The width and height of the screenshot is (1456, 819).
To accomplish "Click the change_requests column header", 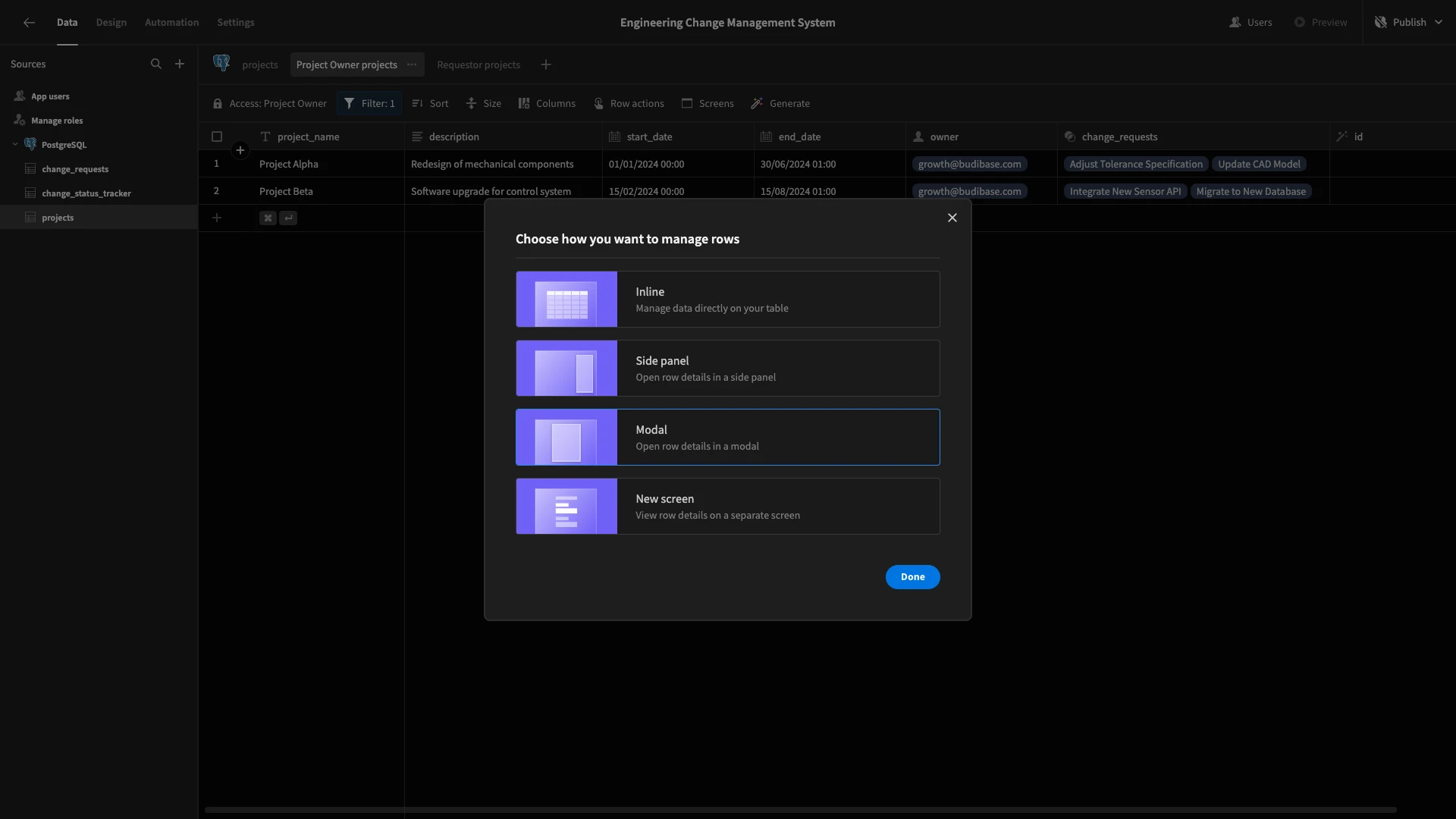I will (x=1194, y=136).
